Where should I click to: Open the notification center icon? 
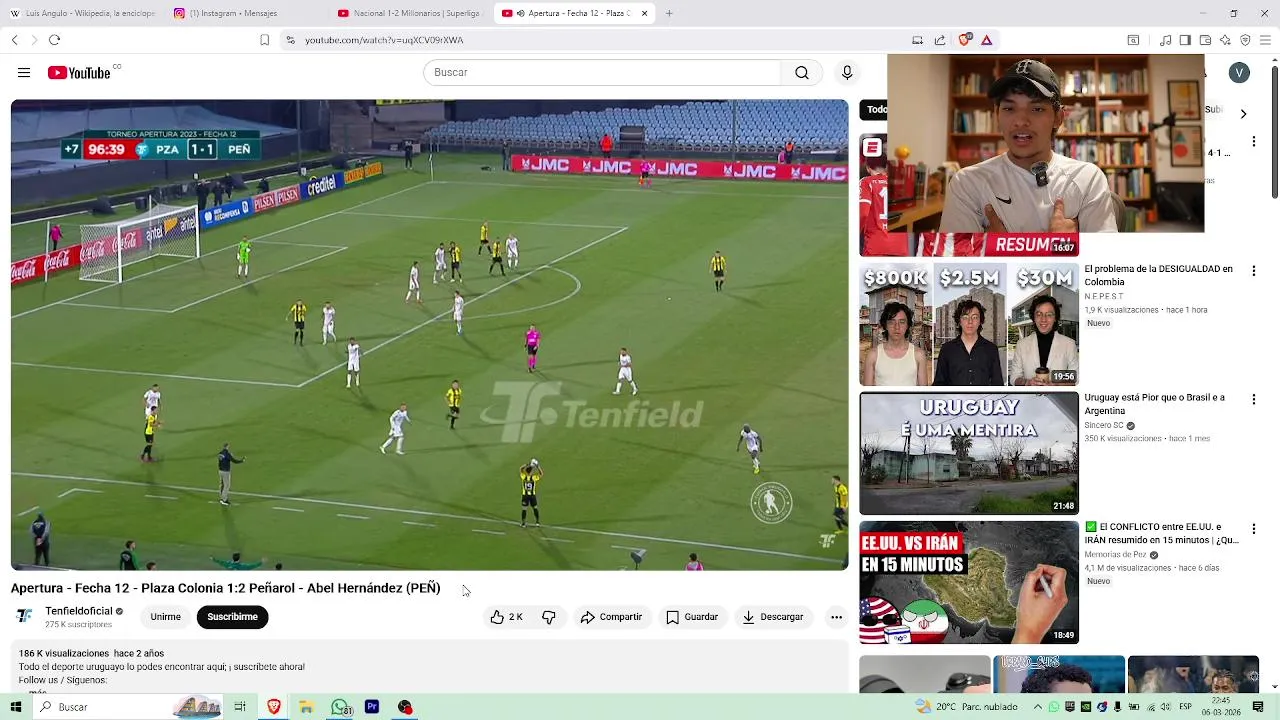(1258, 707)
